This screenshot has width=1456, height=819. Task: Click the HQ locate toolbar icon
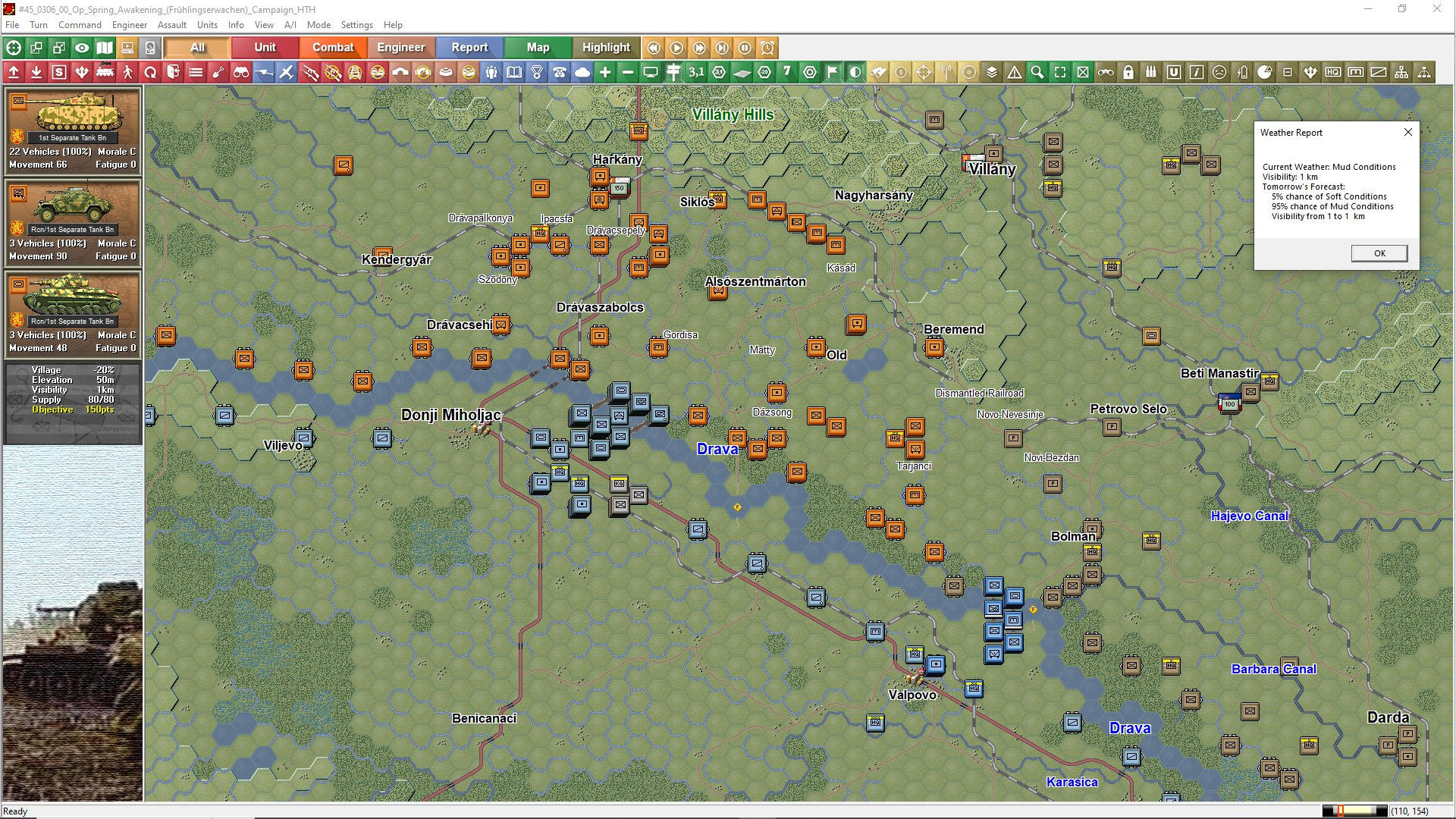pos(1333,72)
